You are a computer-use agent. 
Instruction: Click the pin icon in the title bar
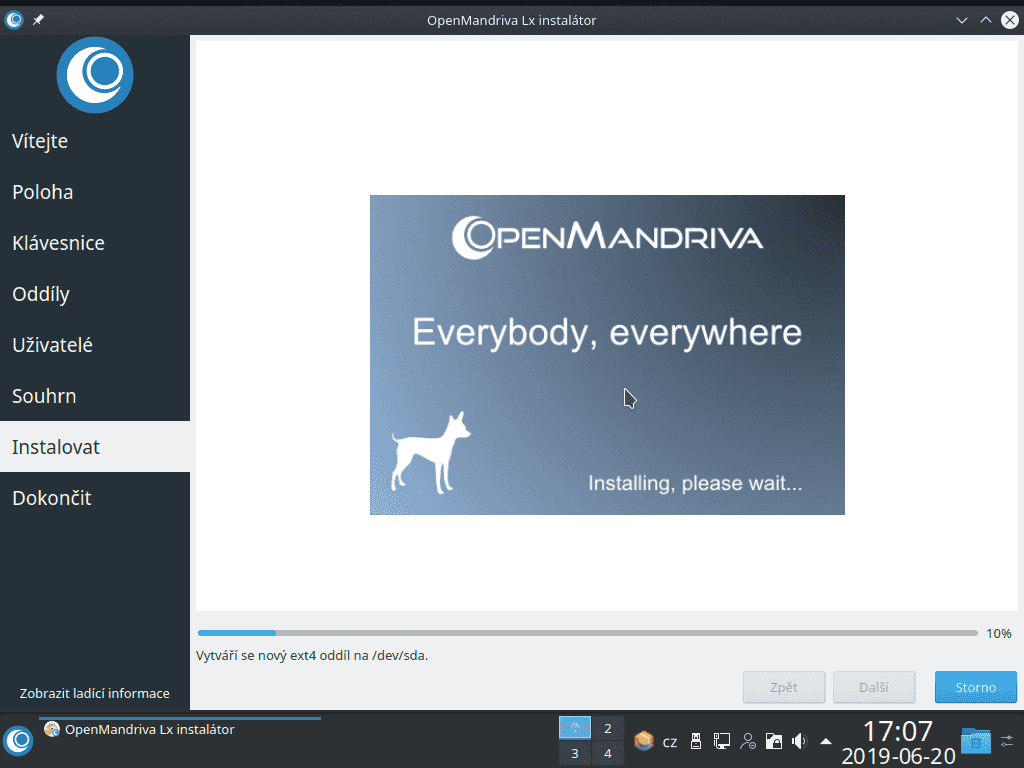pos(37,19)
